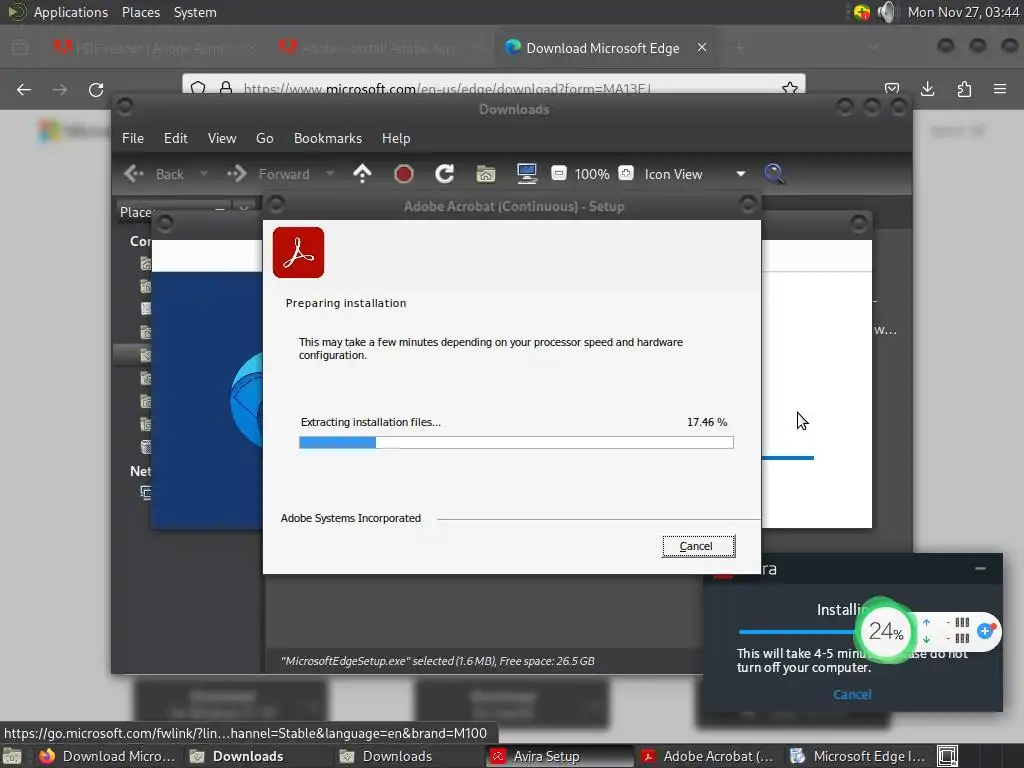Click the red Stop loading icon

pyautogui.click(x=404, y=174)
